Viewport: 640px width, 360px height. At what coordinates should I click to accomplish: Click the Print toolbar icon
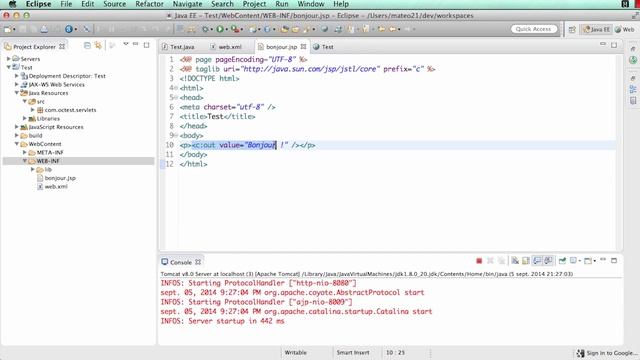44,29
